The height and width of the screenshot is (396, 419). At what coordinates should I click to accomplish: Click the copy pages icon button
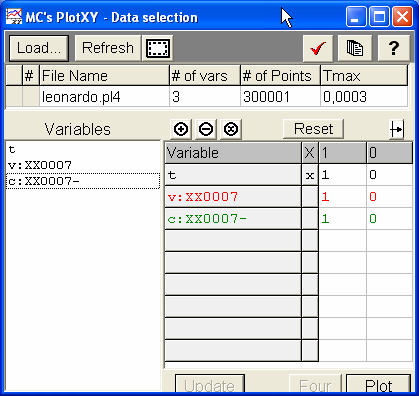pos(355,49)
